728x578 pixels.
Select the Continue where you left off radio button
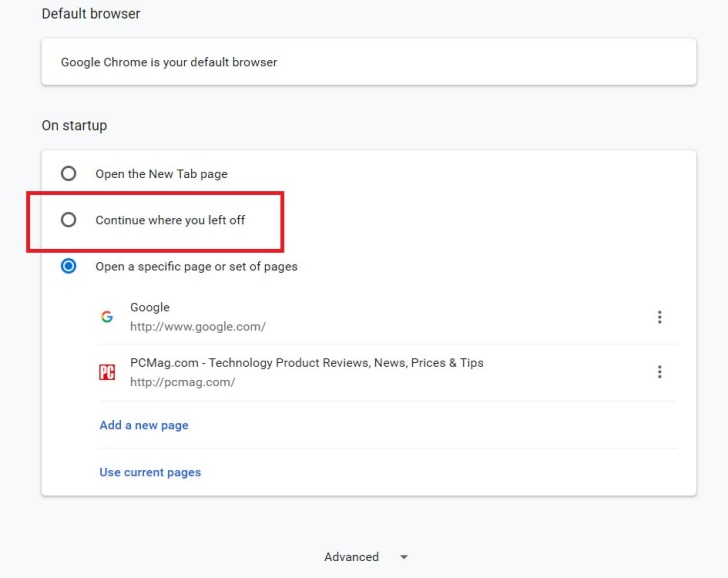point(68,220)
